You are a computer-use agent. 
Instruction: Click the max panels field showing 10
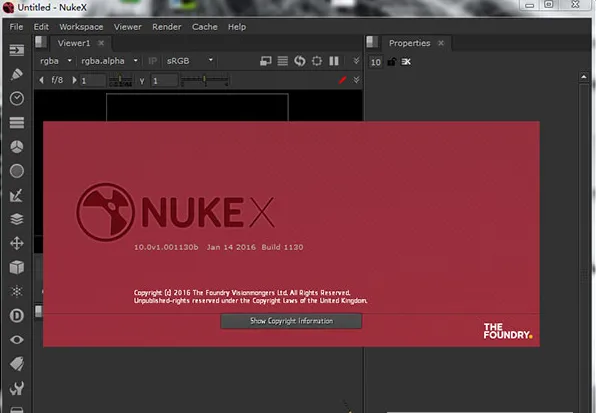[x=376, y=62]
